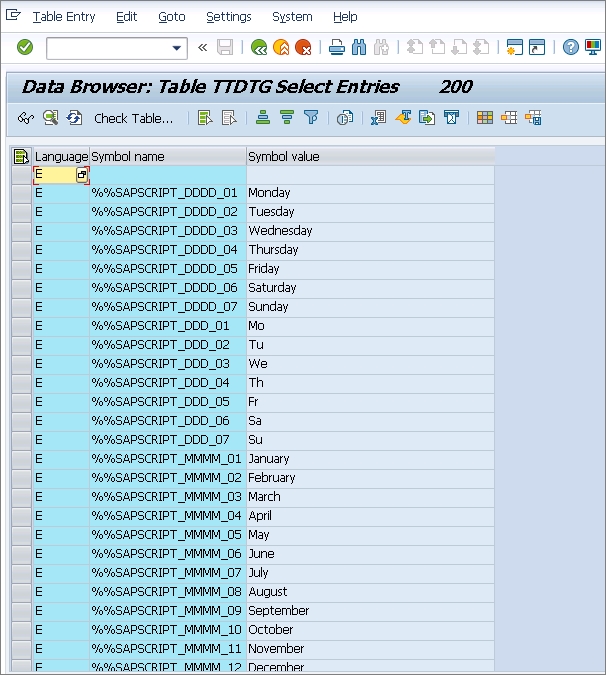Click the window menu icon left of Table Entry
606x675 pixels.
point(13,15)
